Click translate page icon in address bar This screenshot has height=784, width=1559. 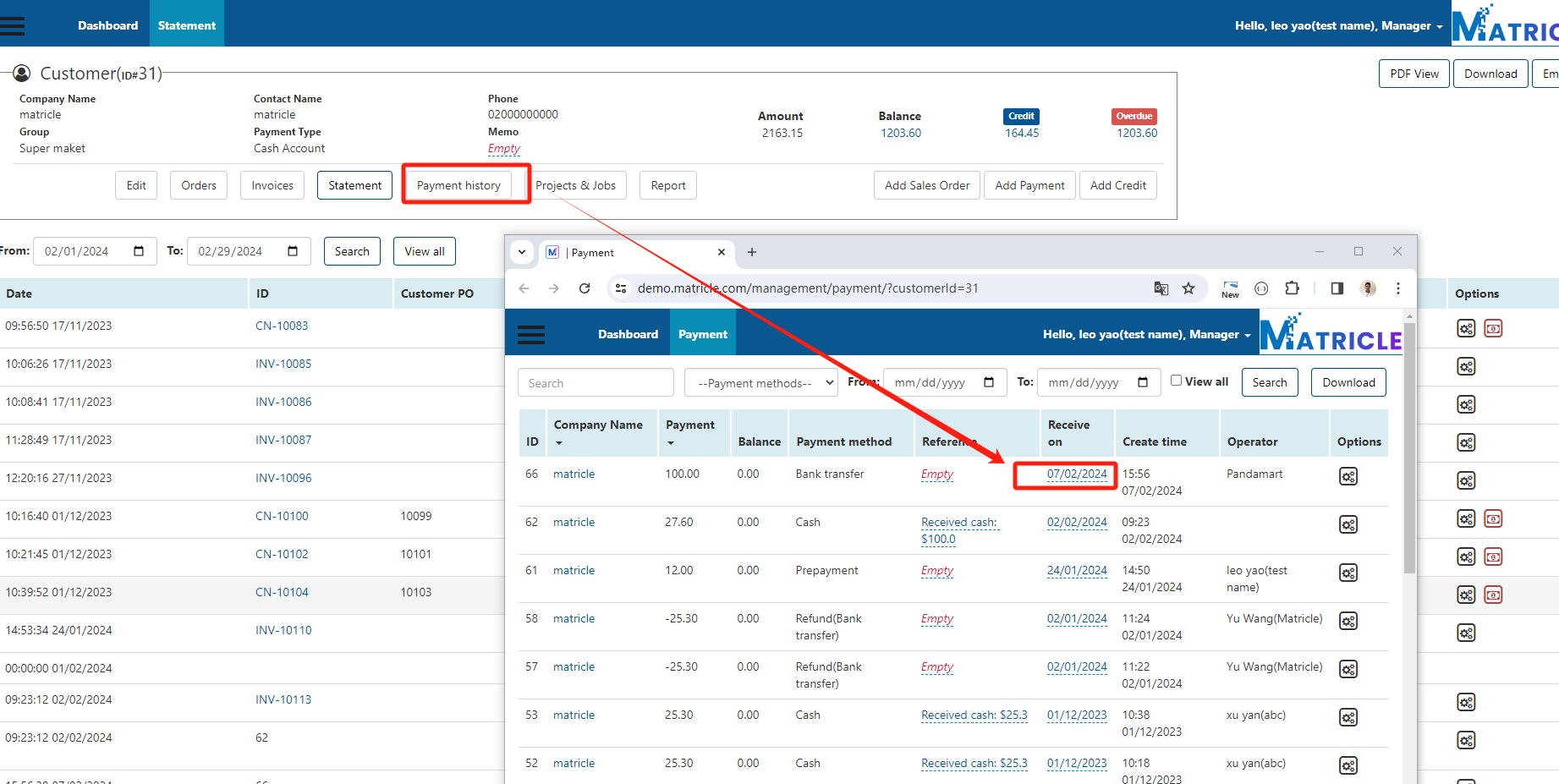[x=1161, y=288]
